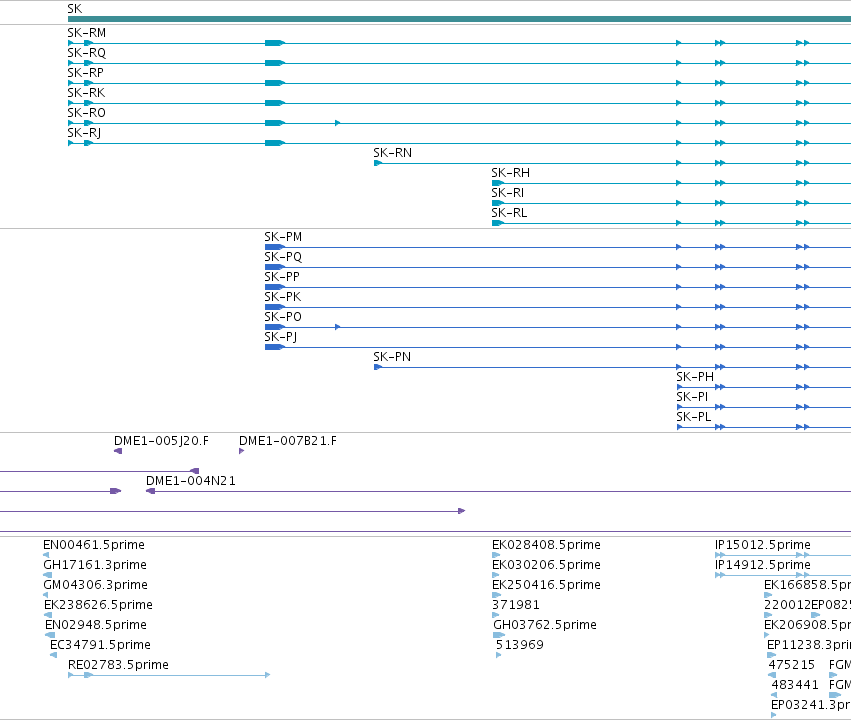Select feature 483441
851x720 pixels.
click(795, 686)
